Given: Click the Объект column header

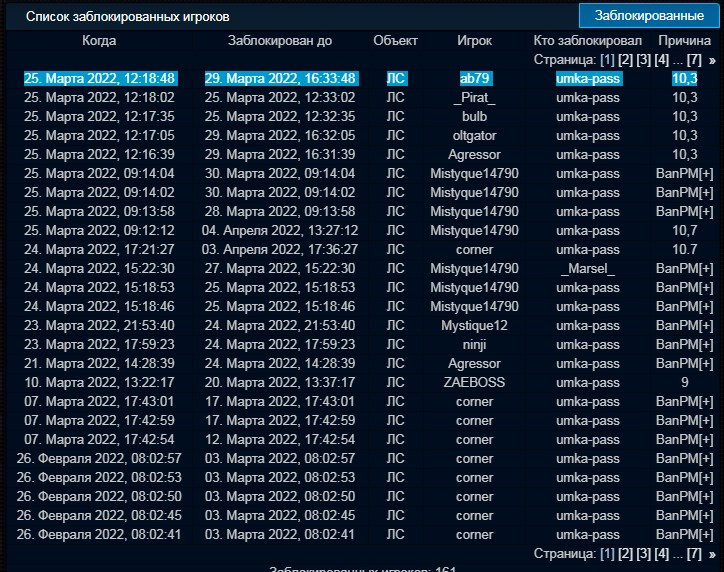Looking at the screenshot, I should click(x=395, y=41).
